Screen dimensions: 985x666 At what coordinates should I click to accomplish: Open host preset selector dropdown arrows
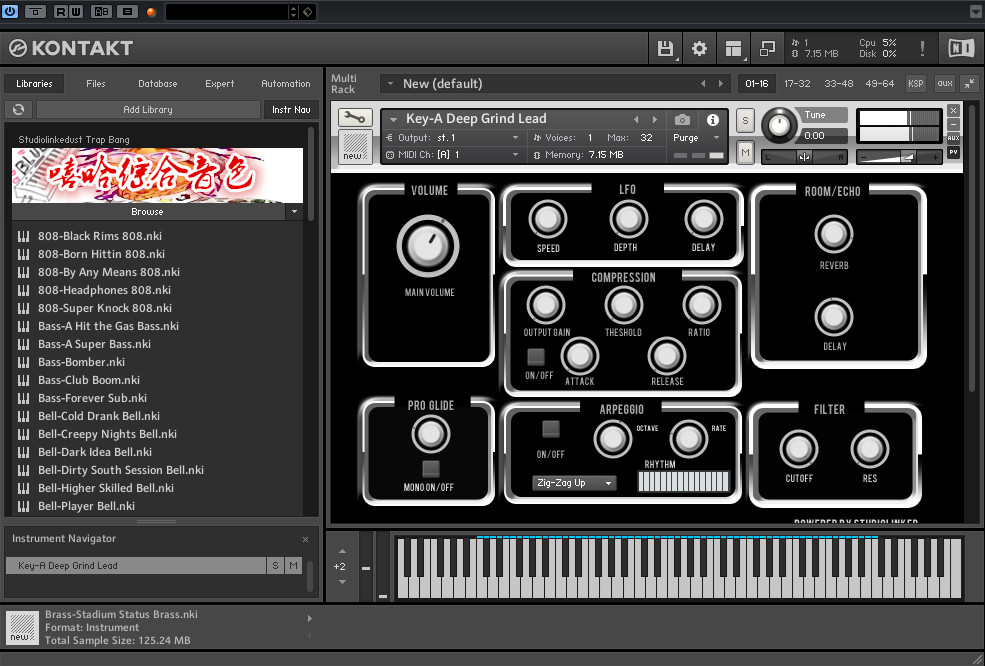(293, 11)
